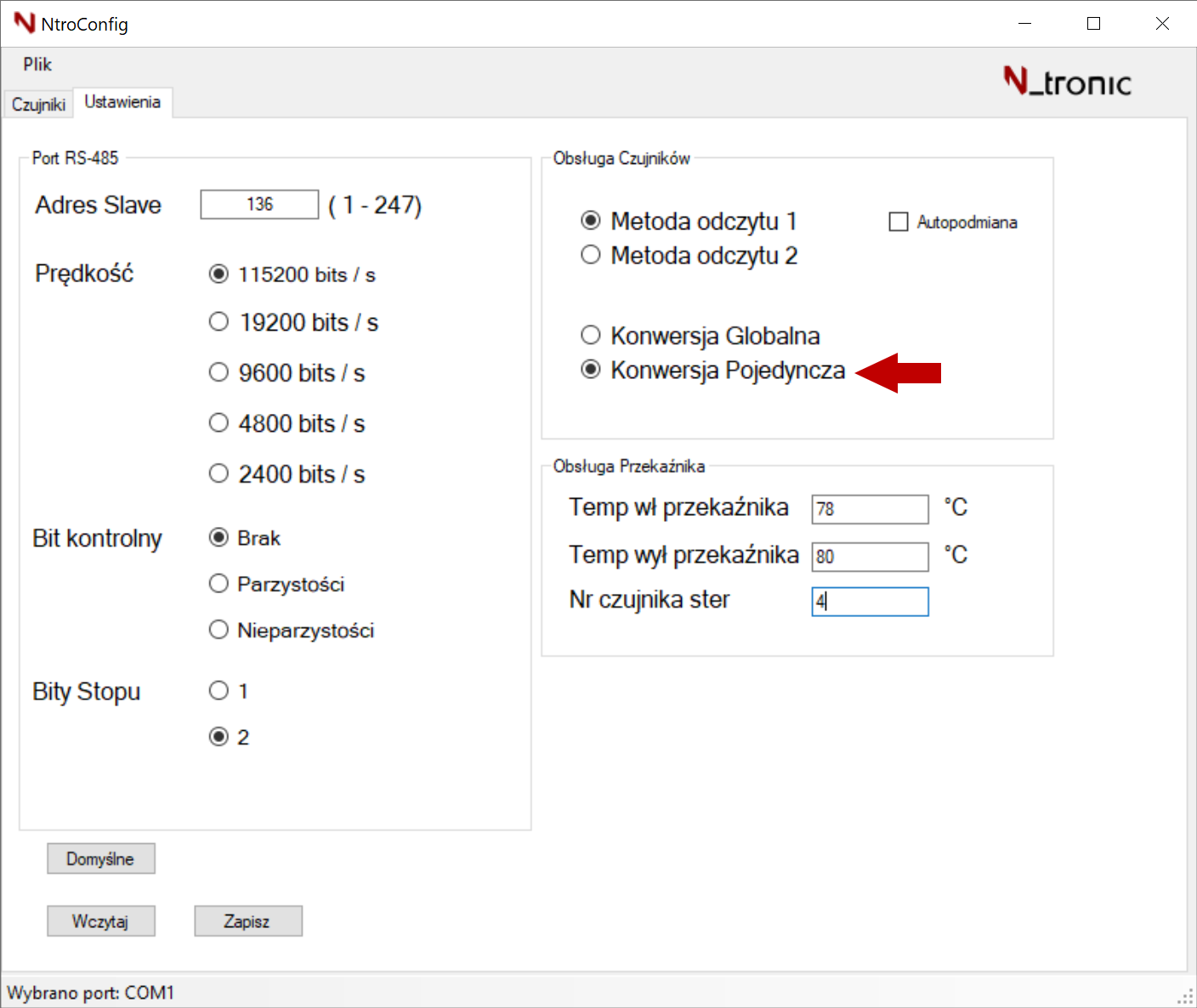Click the Adres Slave input field
The width and height of the screenshot is (1197, 1008).
coord(258,204)
